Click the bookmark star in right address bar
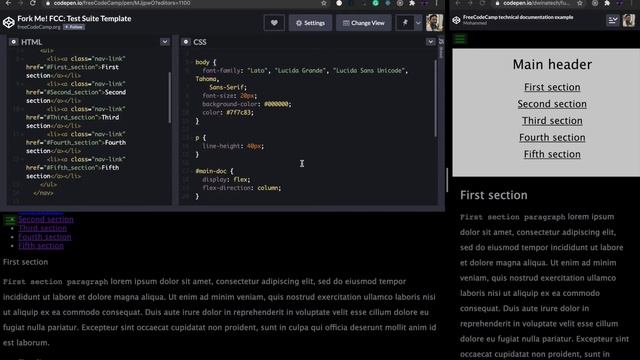640x360 pixels. [580, 3]
